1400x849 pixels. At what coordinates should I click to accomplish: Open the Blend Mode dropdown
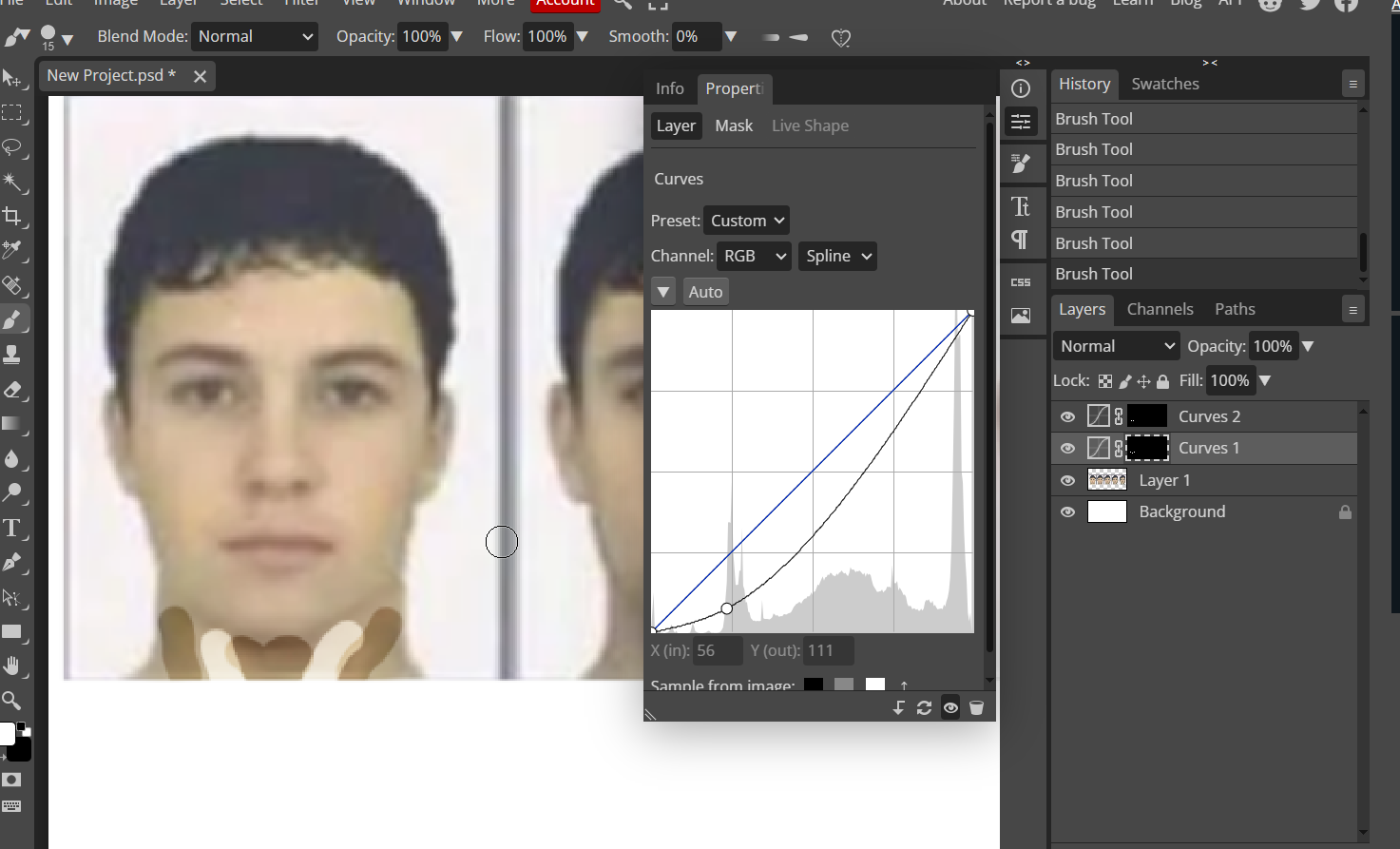(255, 36)
